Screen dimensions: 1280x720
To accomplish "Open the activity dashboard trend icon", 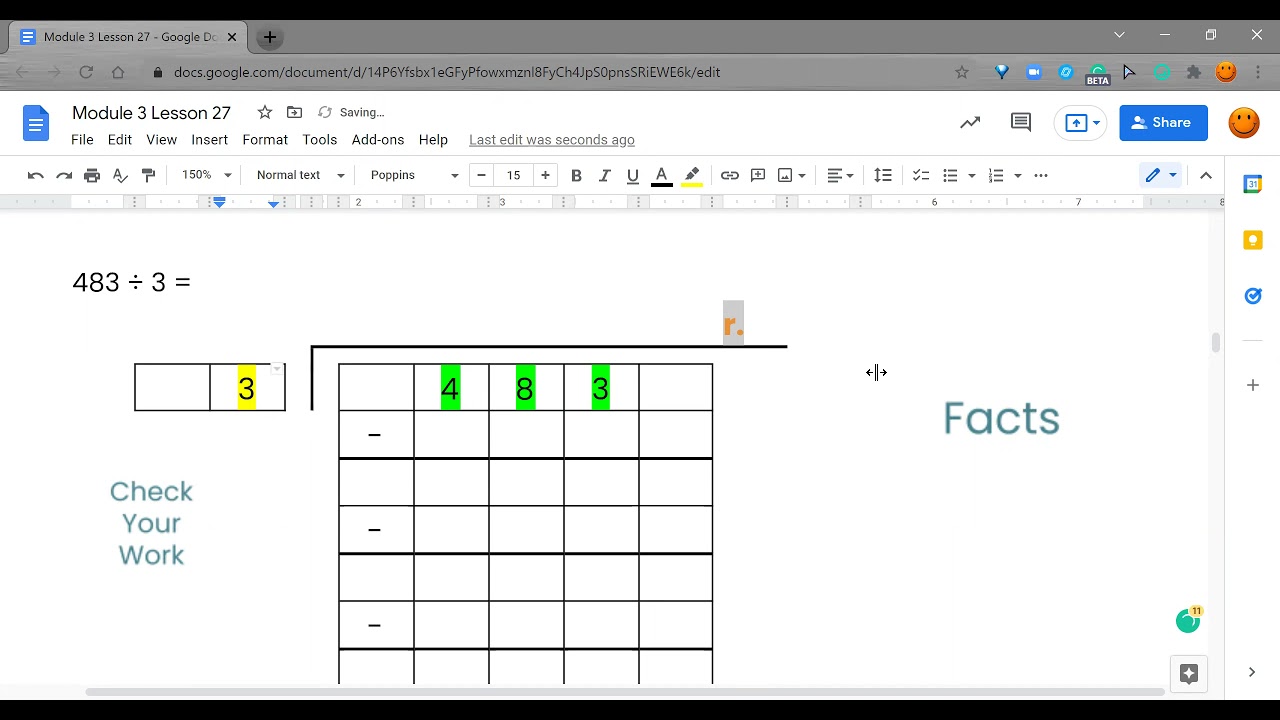I will click(970, 123).
